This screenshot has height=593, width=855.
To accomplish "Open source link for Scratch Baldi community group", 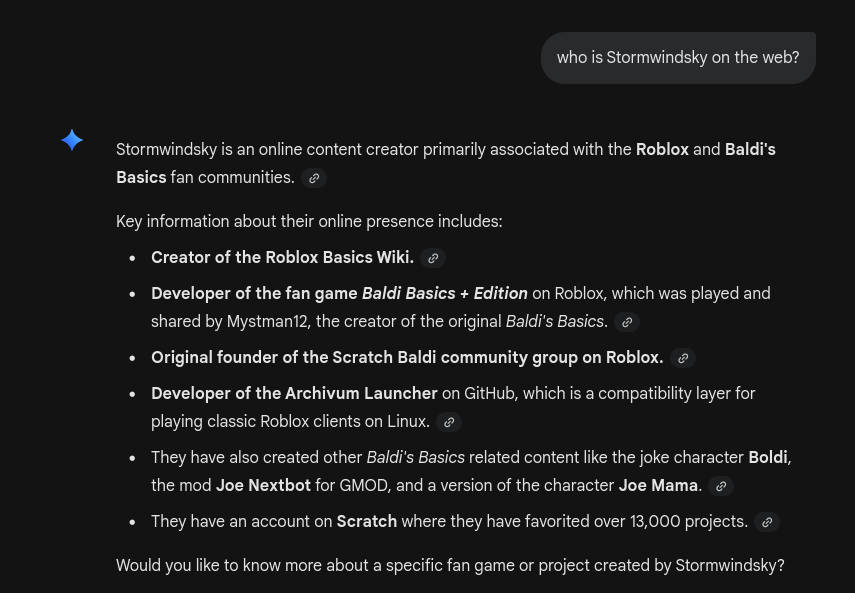I will tap(683, 358).
